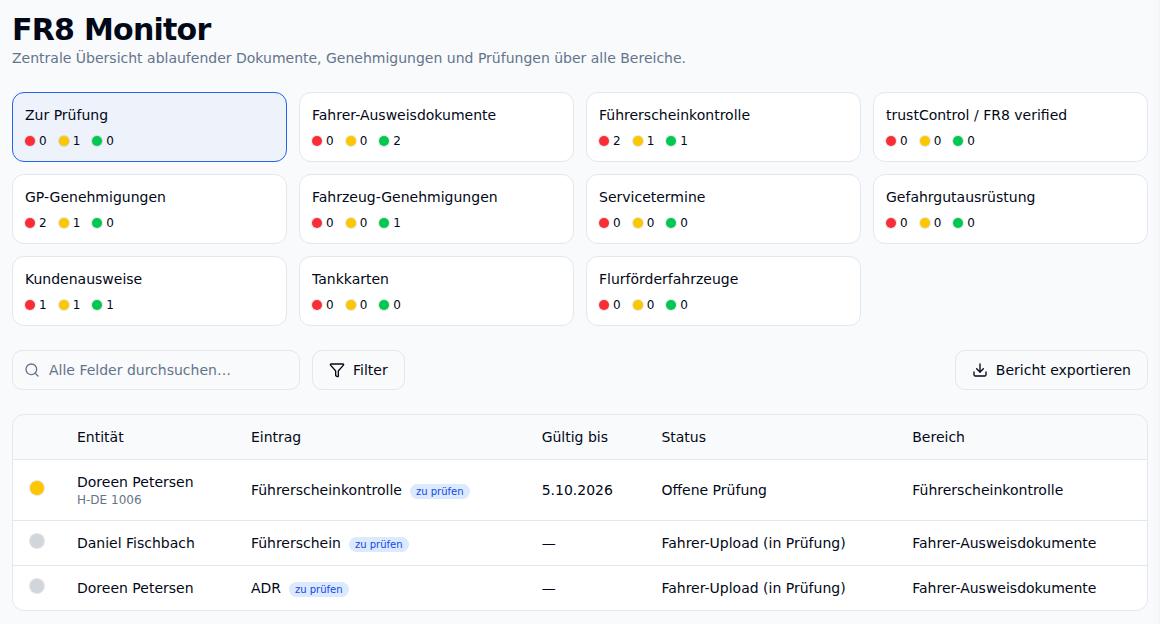Click the FR8 Monitor heading
The image size is (1160, 624).
pos(112,30)
